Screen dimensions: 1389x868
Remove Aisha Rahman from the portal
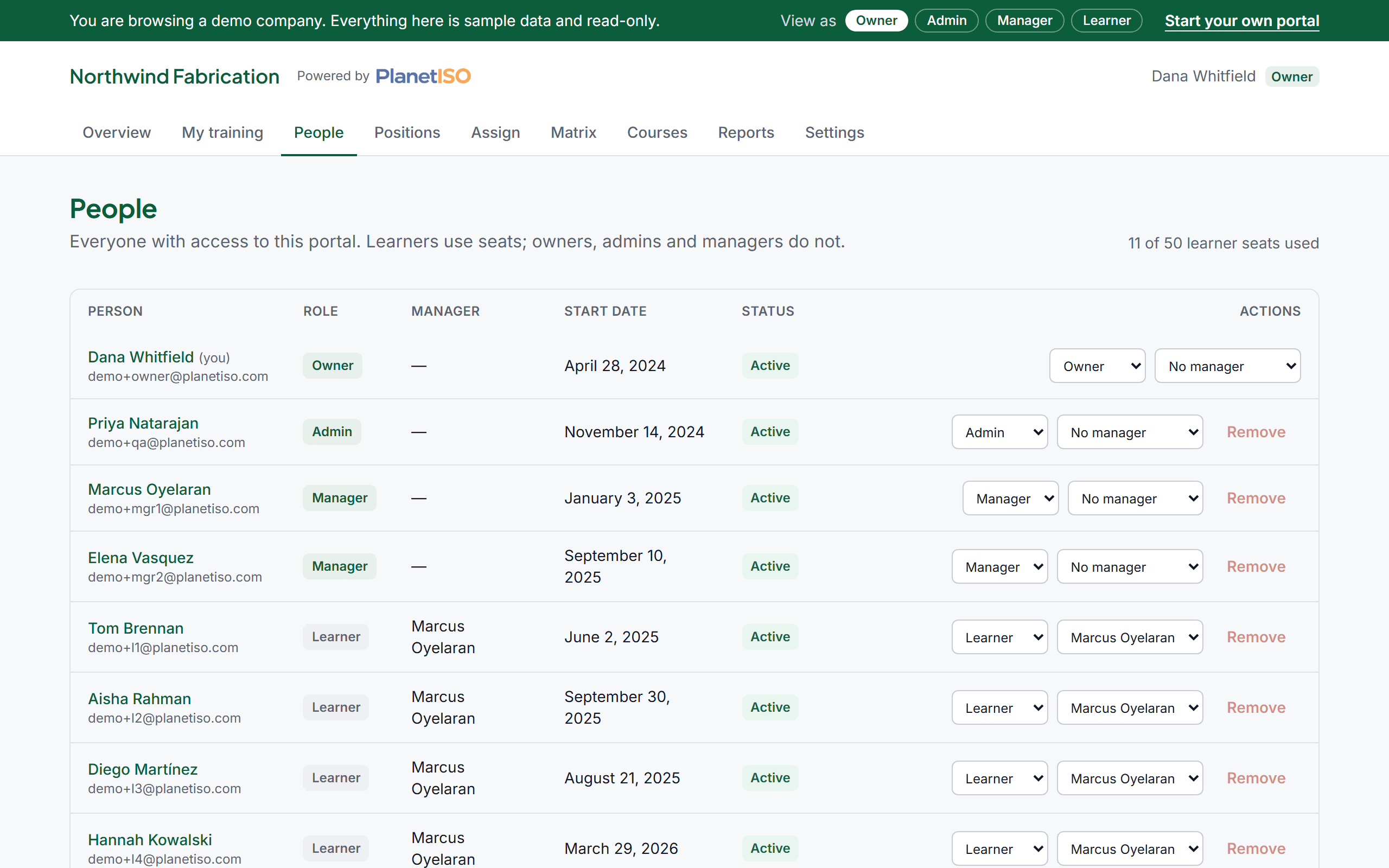click(1256, 707)
